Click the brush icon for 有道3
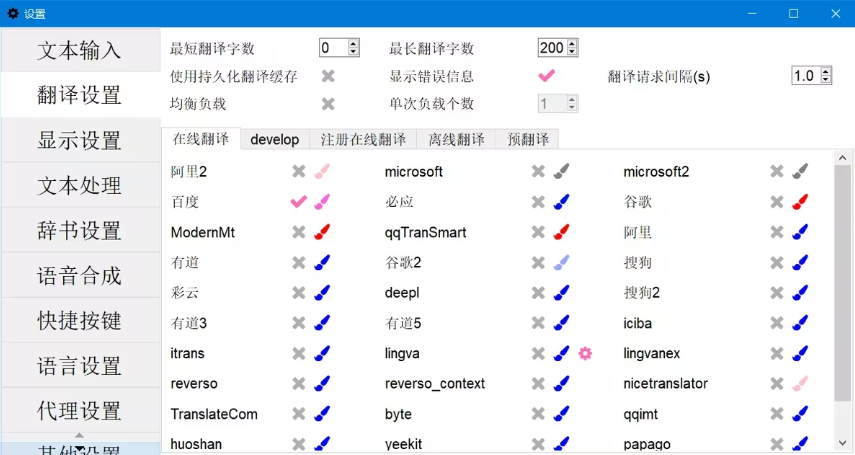855x455 pixels. tap(322, 324)
